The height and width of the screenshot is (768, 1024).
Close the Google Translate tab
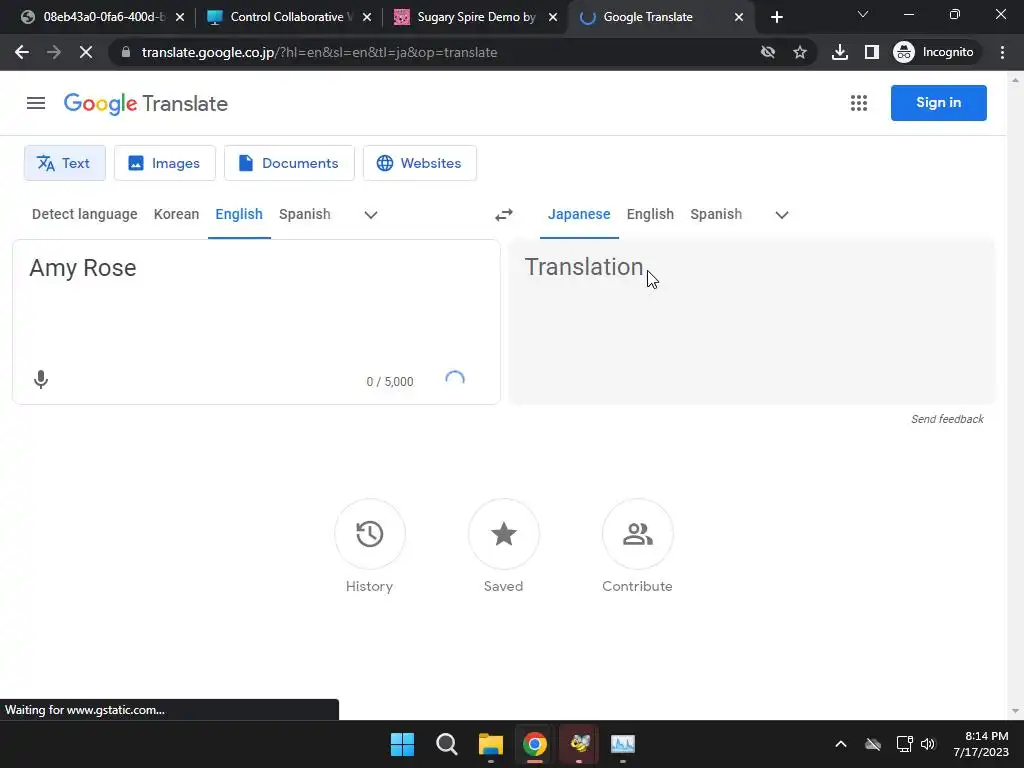(739, 18)
